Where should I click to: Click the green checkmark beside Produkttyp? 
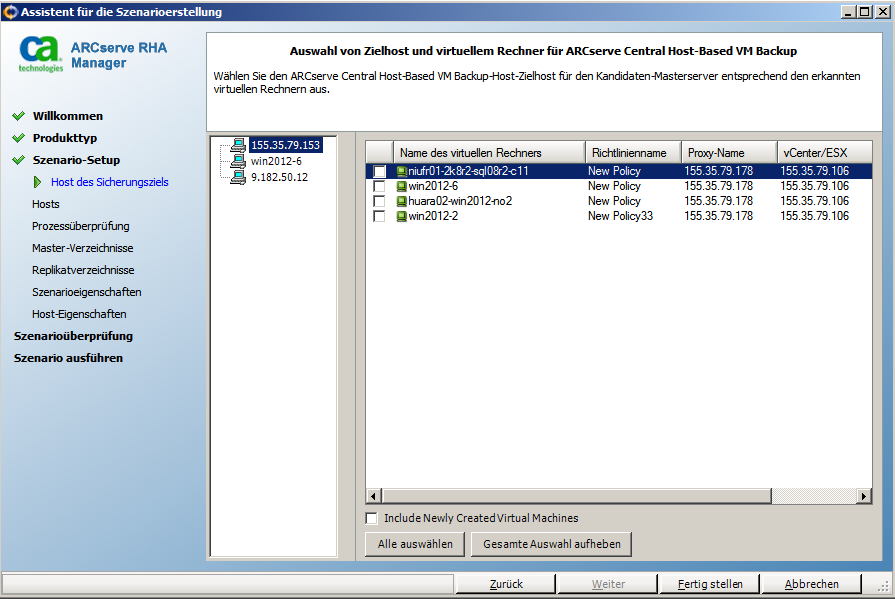pyautogui.click(x=19, y=138)
